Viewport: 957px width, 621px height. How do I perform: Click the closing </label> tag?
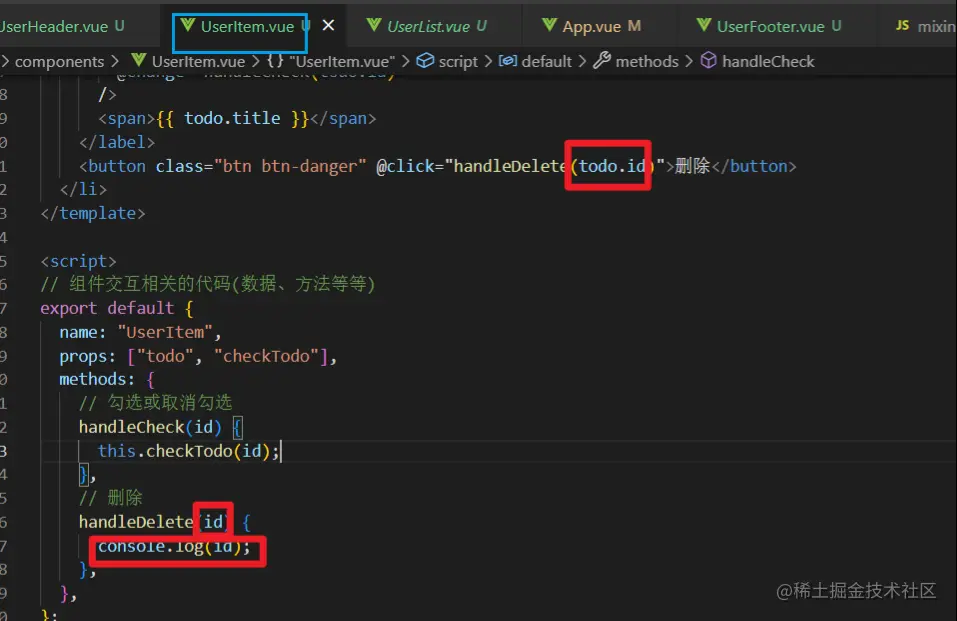pos(117,142)
